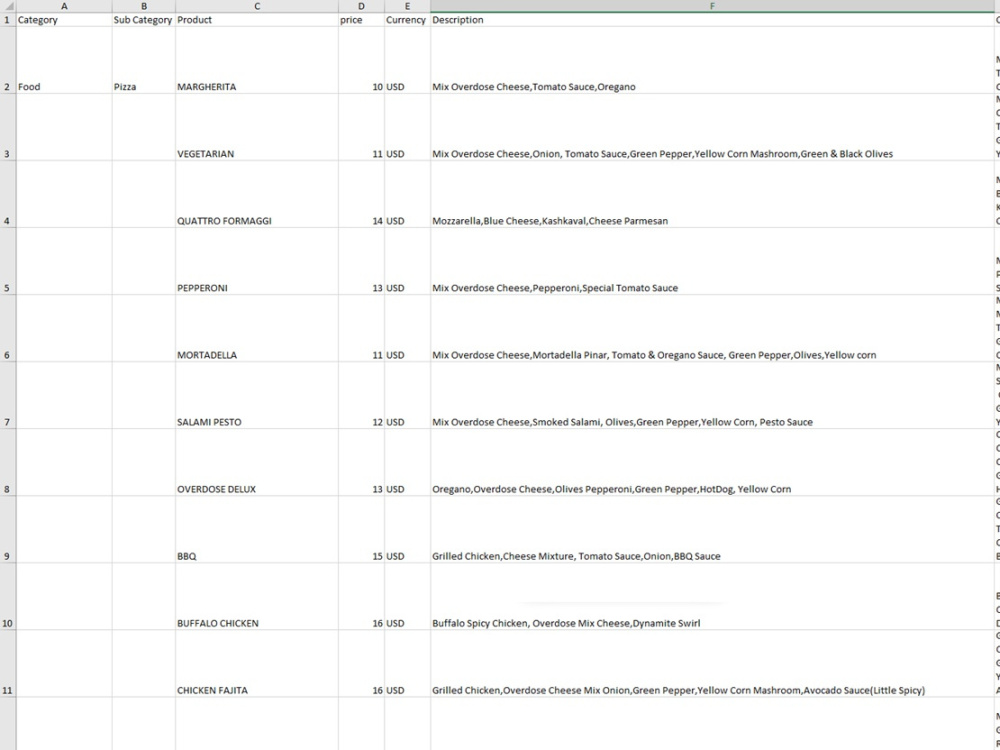Select row 5 header
The height and width of the screenshot is (750, 1000).
[x=8, y=261]
